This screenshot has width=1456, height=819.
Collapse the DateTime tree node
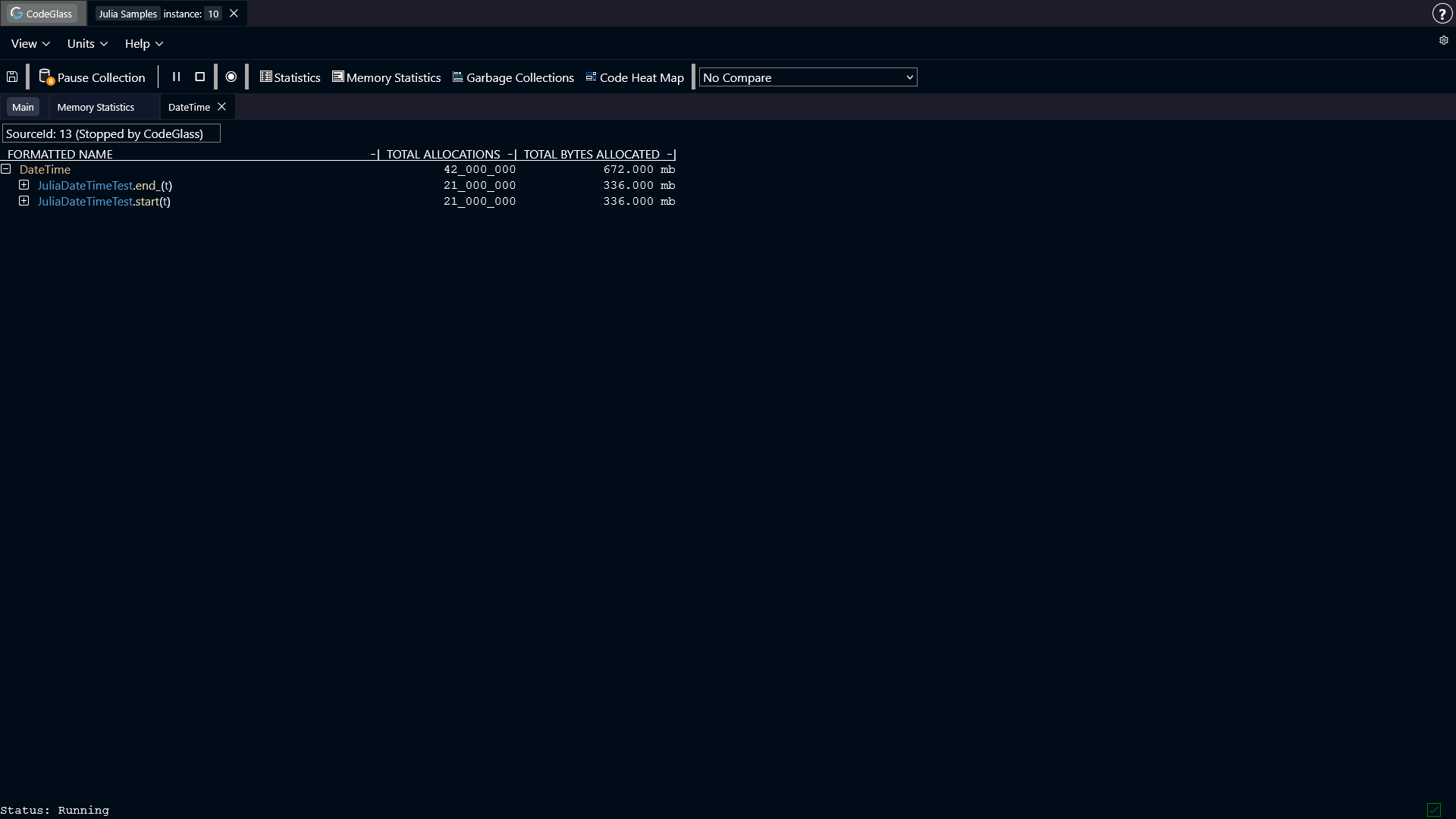click(6, 169)
